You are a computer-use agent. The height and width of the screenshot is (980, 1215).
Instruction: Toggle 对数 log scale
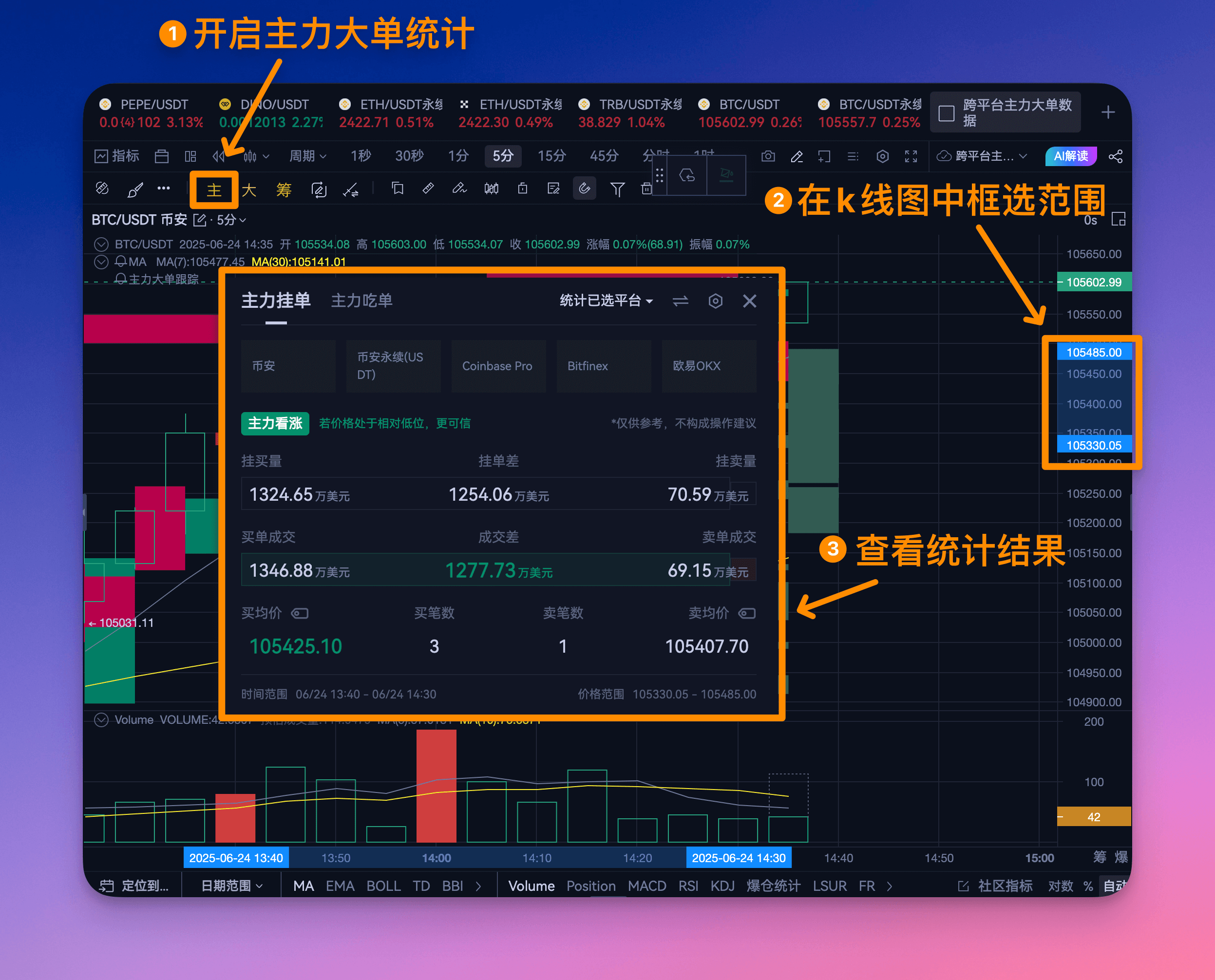click(1060, 886)
